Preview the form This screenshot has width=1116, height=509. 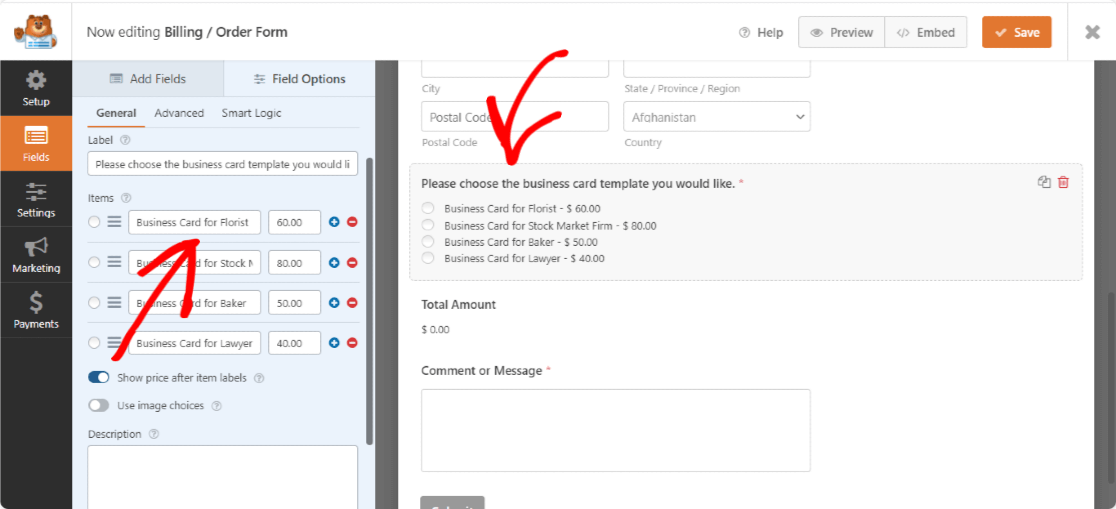841,33
